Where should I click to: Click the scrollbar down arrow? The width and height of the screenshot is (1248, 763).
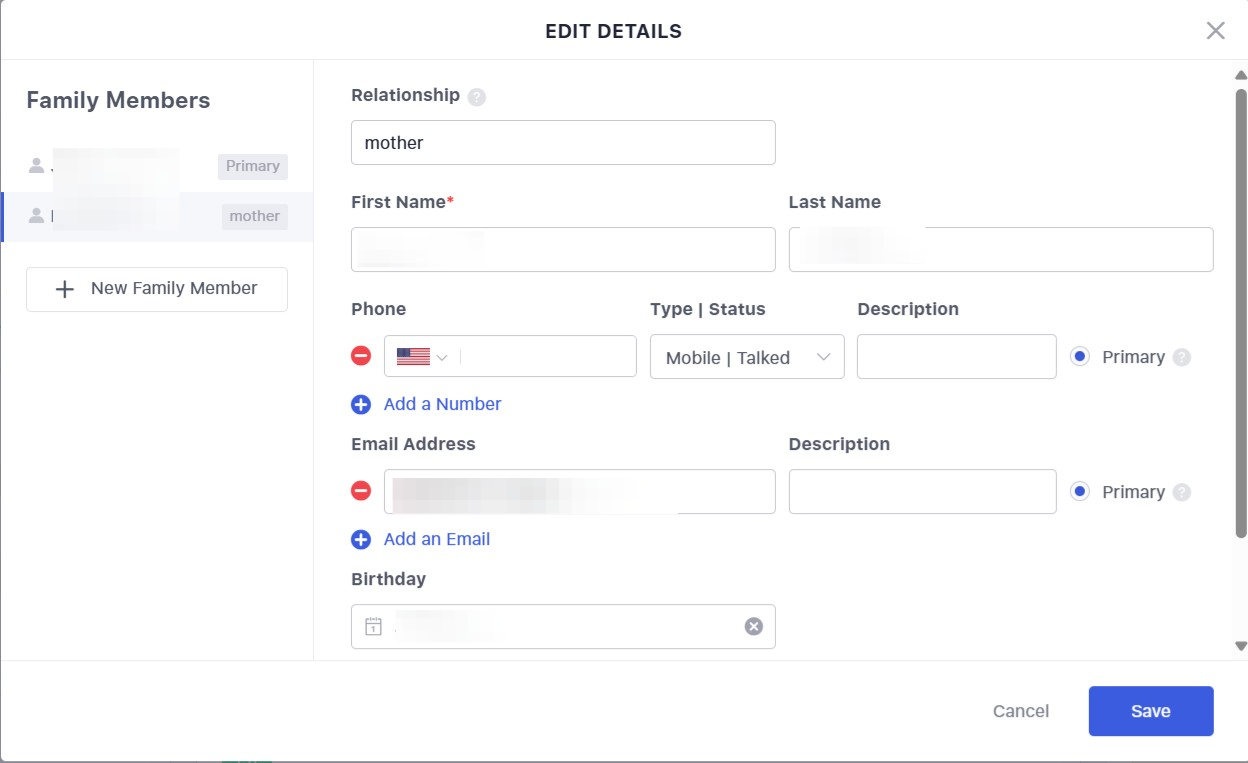1241,647
